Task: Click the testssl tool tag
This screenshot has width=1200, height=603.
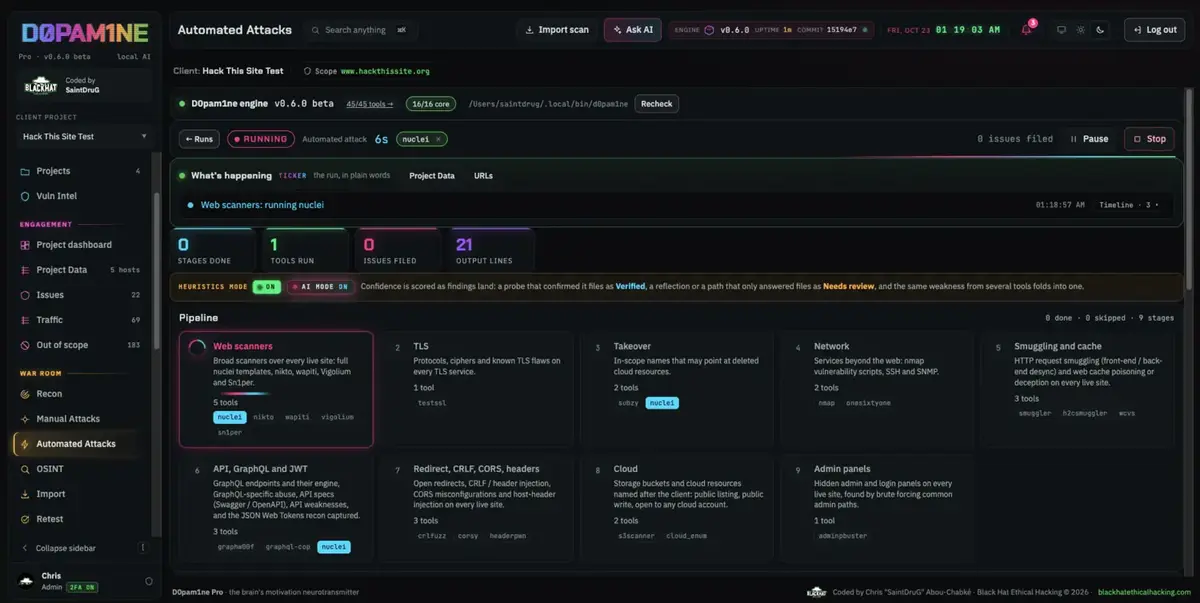Action: click(434, 402)
